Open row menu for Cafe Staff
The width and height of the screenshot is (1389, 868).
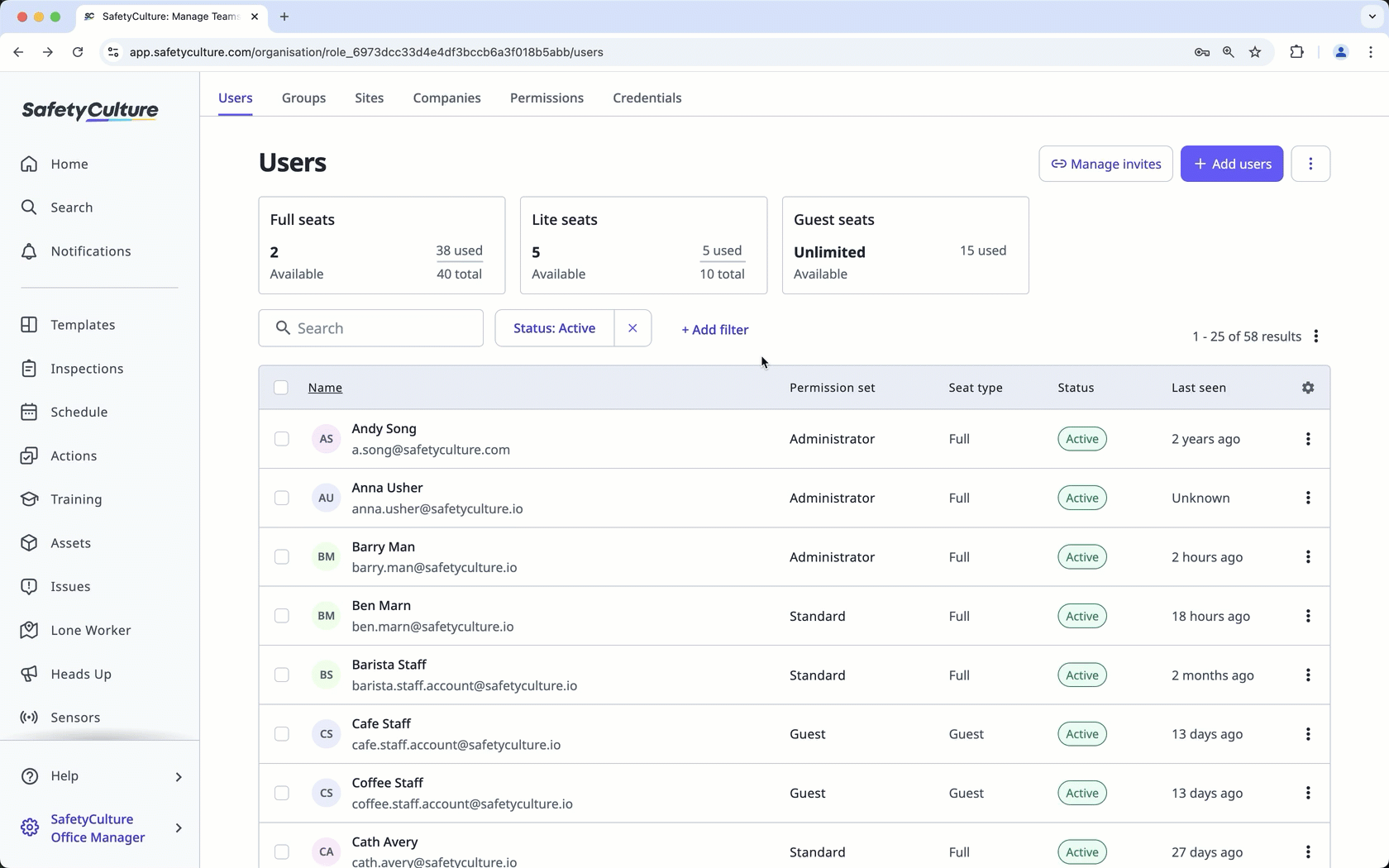(x=1308, y=734)
